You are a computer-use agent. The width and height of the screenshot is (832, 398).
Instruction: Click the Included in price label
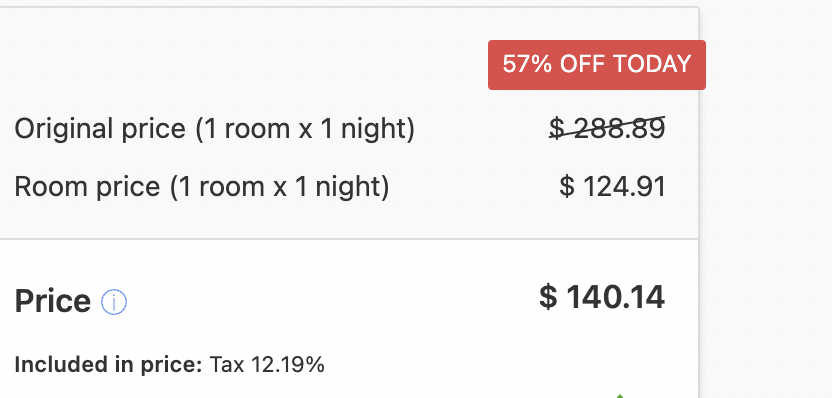click(108, 365)
